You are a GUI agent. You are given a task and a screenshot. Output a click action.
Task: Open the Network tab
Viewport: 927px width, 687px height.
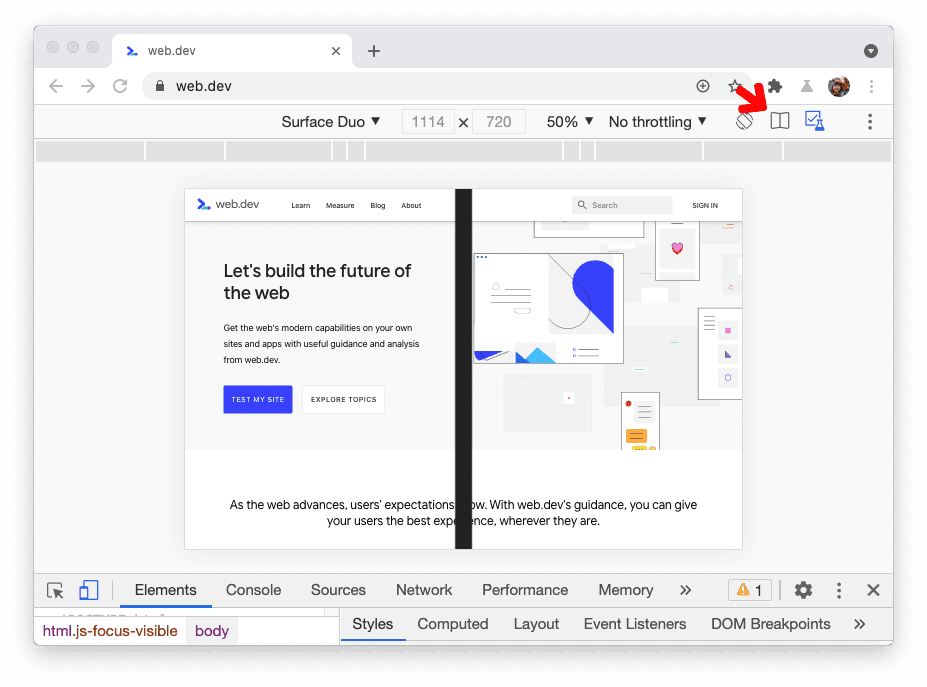click(x=424, y=590)
